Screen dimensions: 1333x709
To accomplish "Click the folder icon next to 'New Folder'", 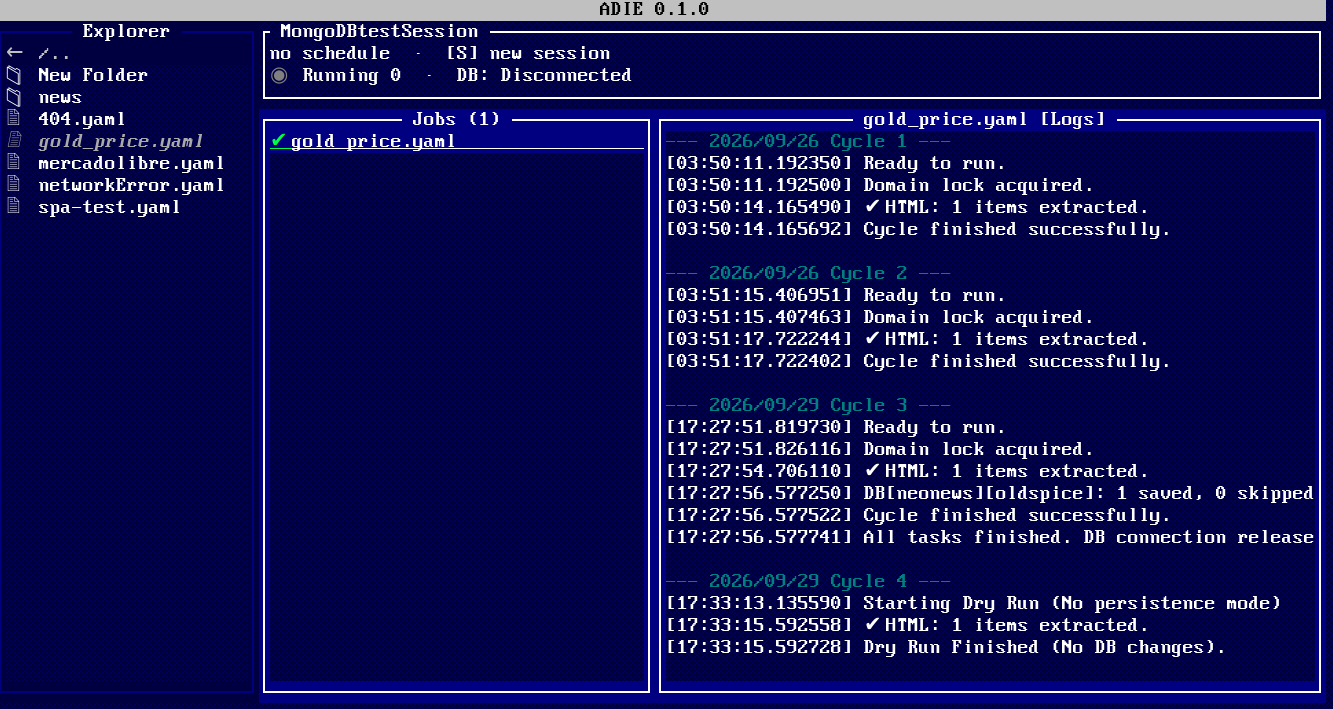I will (x=14, y=75).
